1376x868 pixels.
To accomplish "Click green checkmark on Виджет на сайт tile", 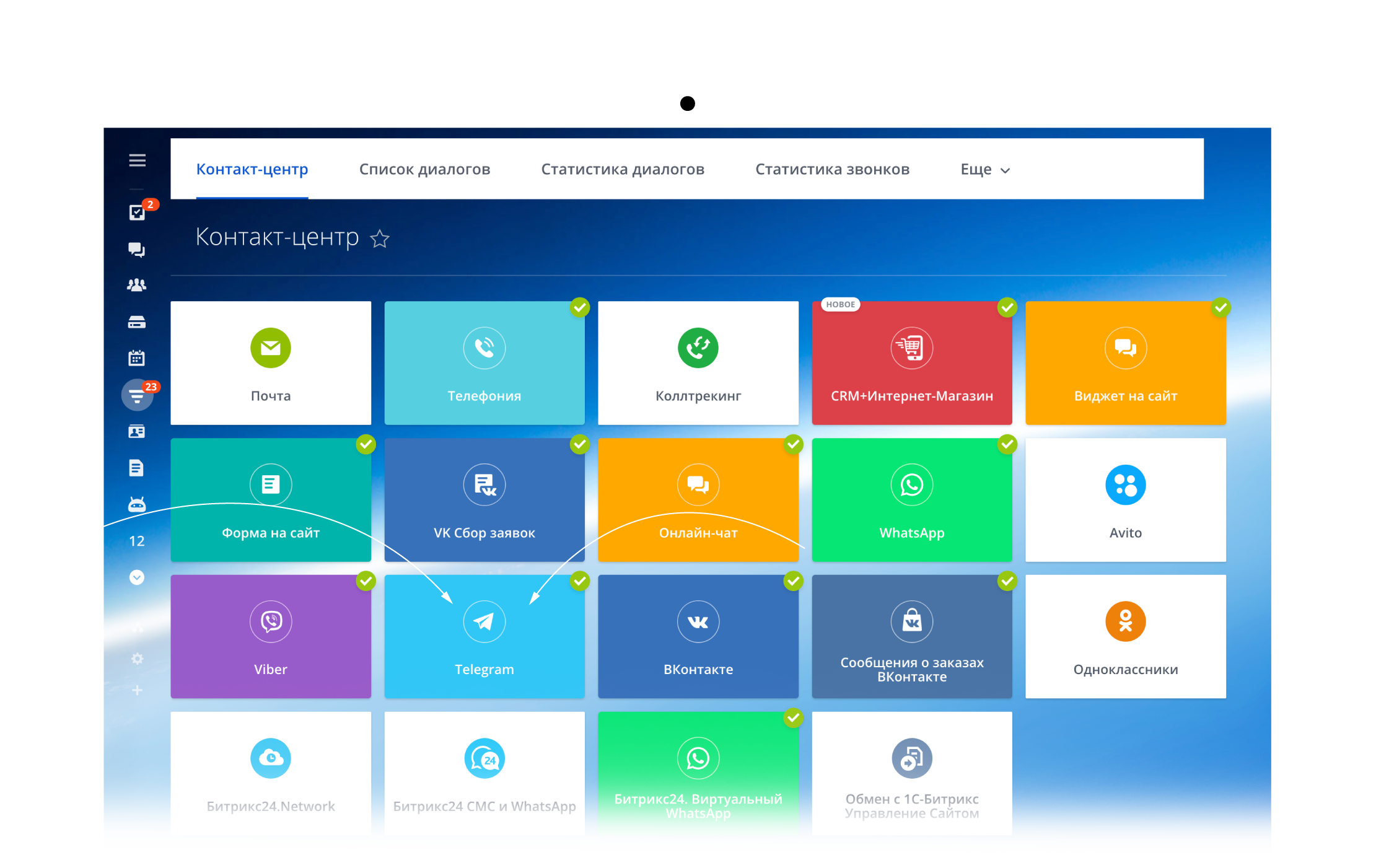I will point(1220,307).
